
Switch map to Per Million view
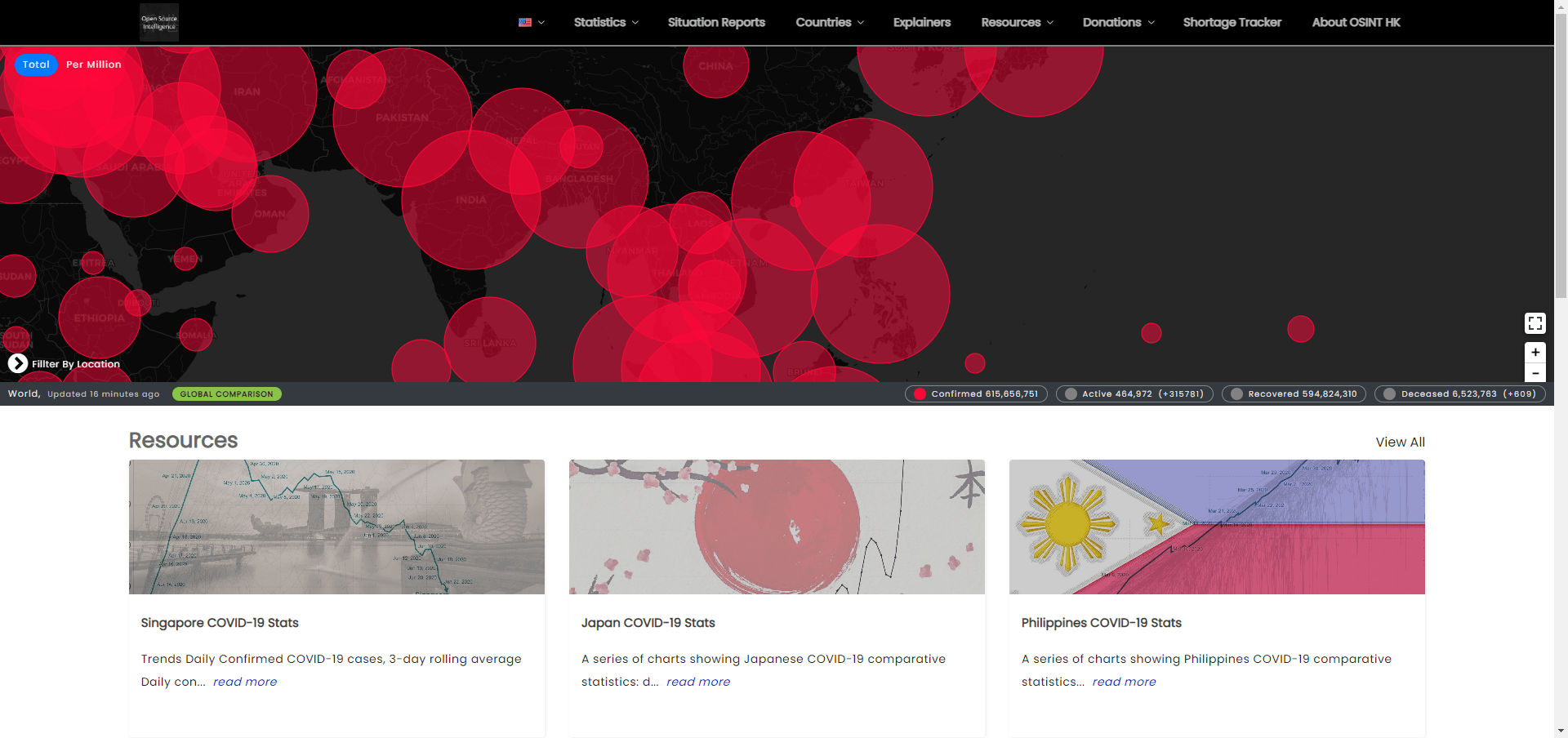click(x=94, y=64)
